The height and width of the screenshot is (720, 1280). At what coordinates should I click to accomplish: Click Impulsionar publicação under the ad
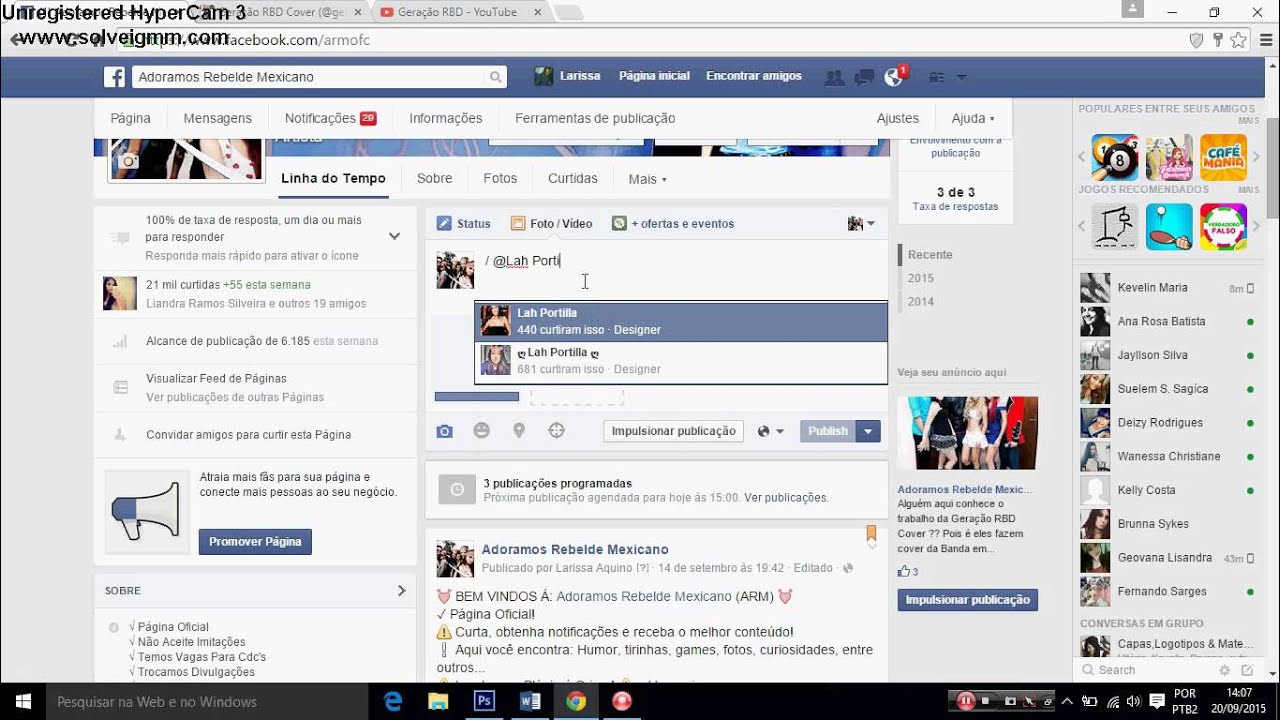968,600
